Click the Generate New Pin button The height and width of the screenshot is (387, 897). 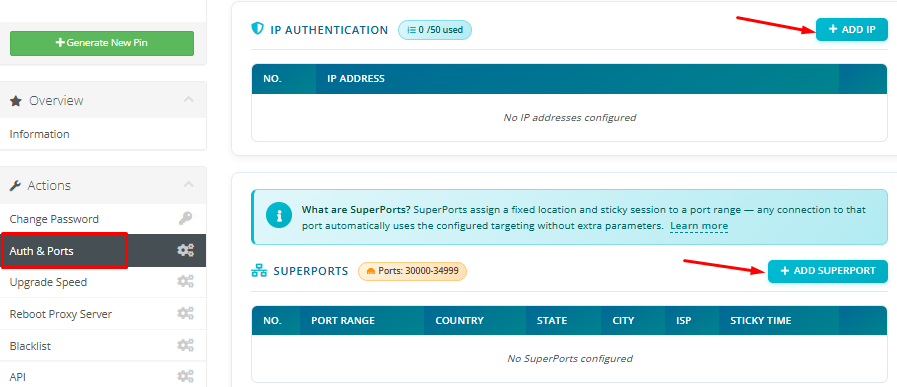click(x=102, y=43)
